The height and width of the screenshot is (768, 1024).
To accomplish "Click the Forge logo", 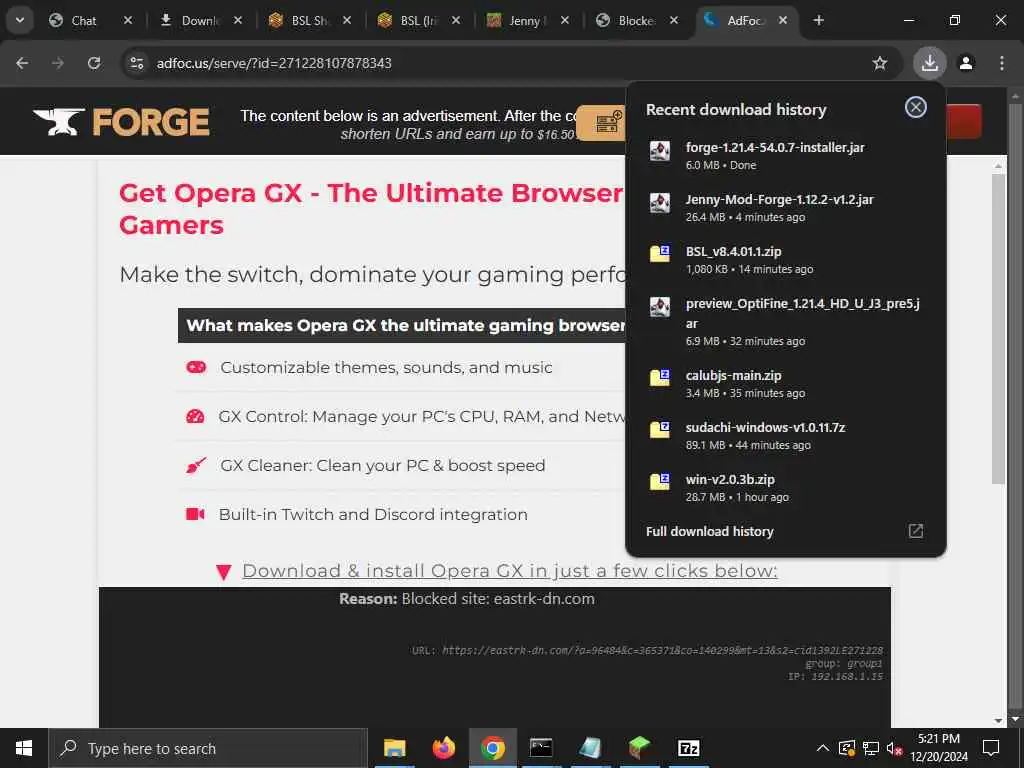I will tap(121, 121).
